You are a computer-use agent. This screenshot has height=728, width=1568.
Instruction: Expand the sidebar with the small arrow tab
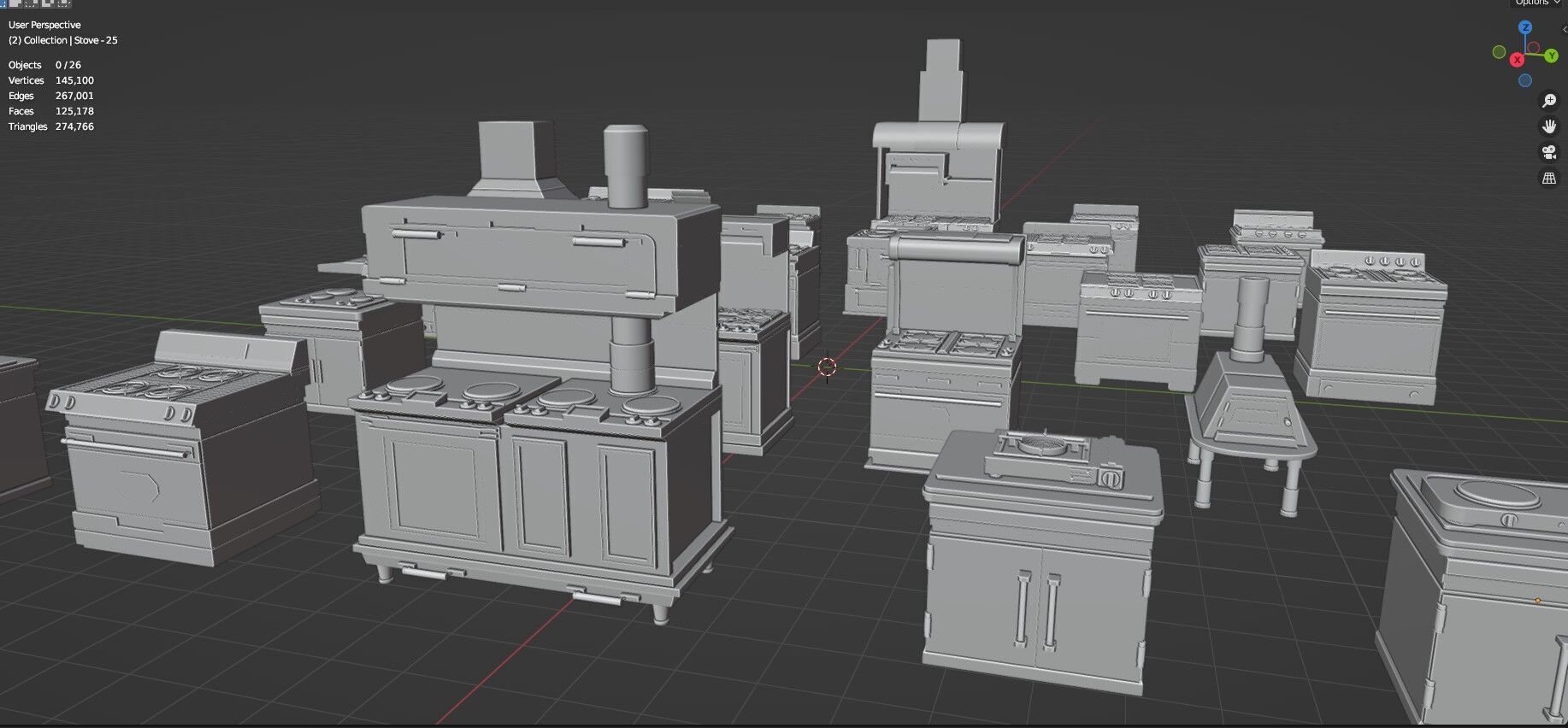click(1564, 29)
